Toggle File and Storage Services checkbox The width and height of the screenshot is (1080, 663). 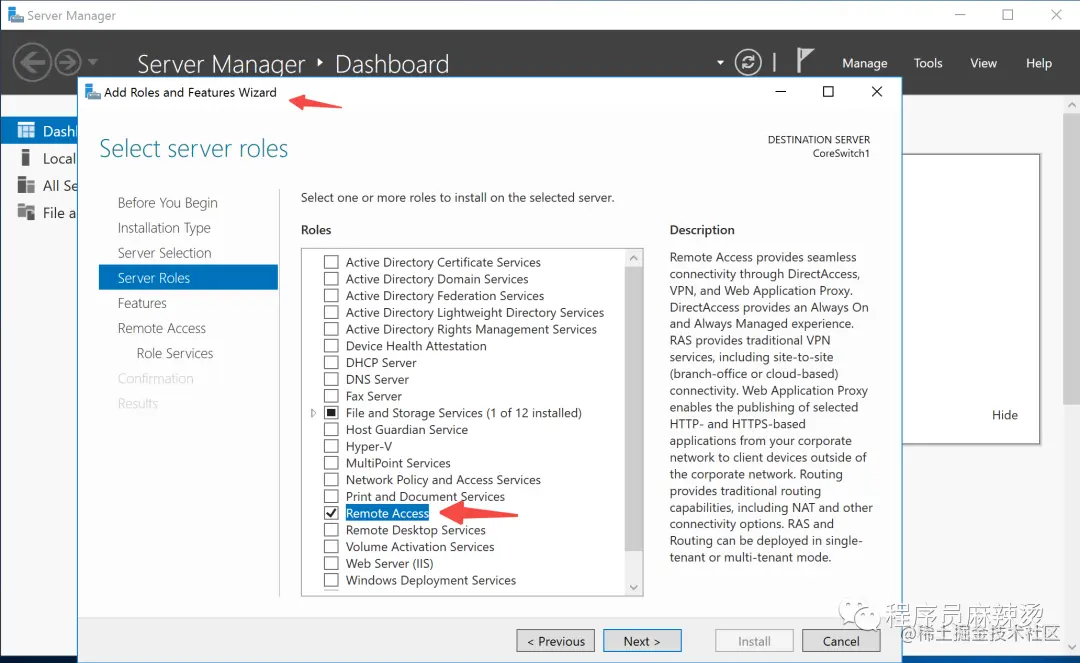[331, 412]
